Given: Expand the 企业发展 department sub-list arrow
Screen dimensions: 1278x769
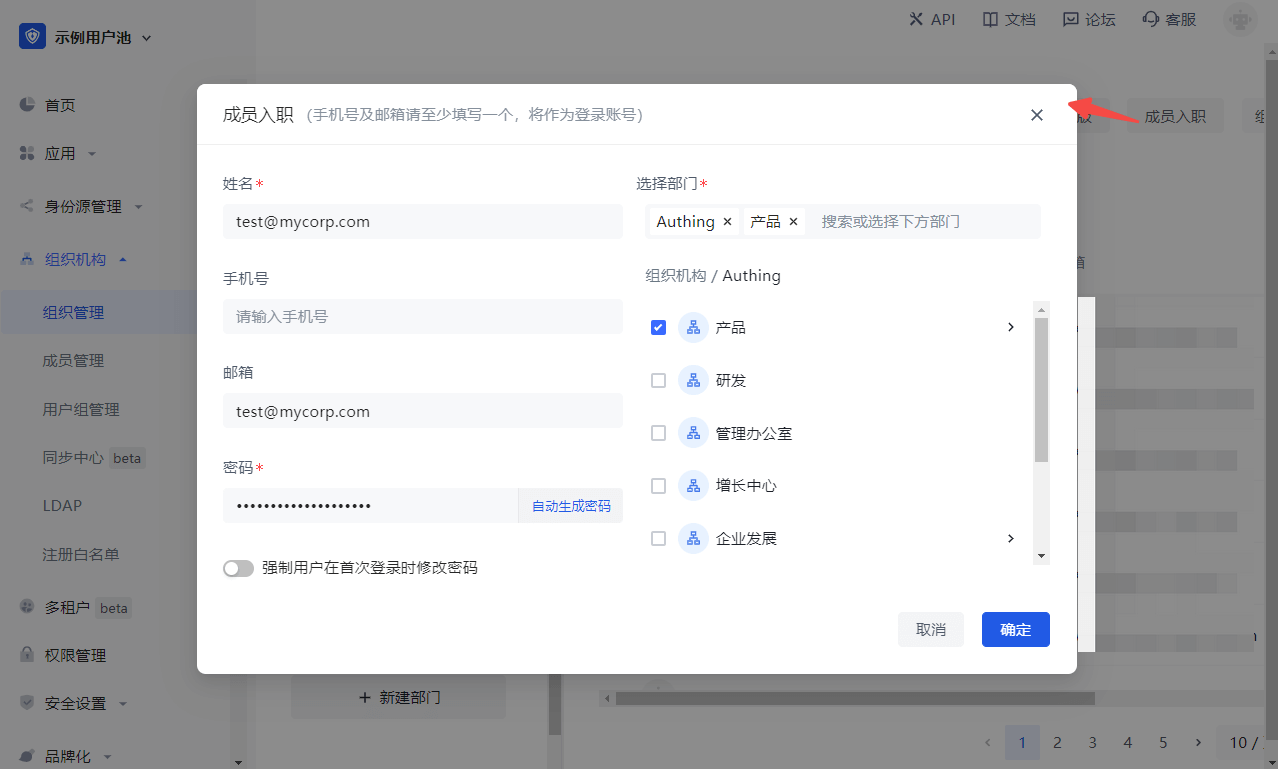Looking at the screenshot, I should (x=1010, y=538).
